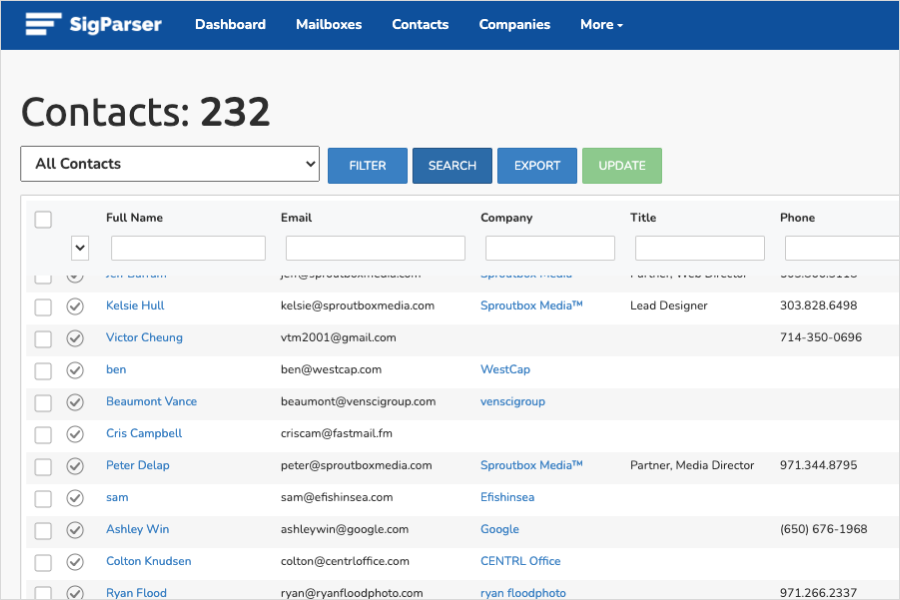Click the EXPORT button
Viewport: 900px width, 600px height.
pyautogui.click(x=537, y=166)
